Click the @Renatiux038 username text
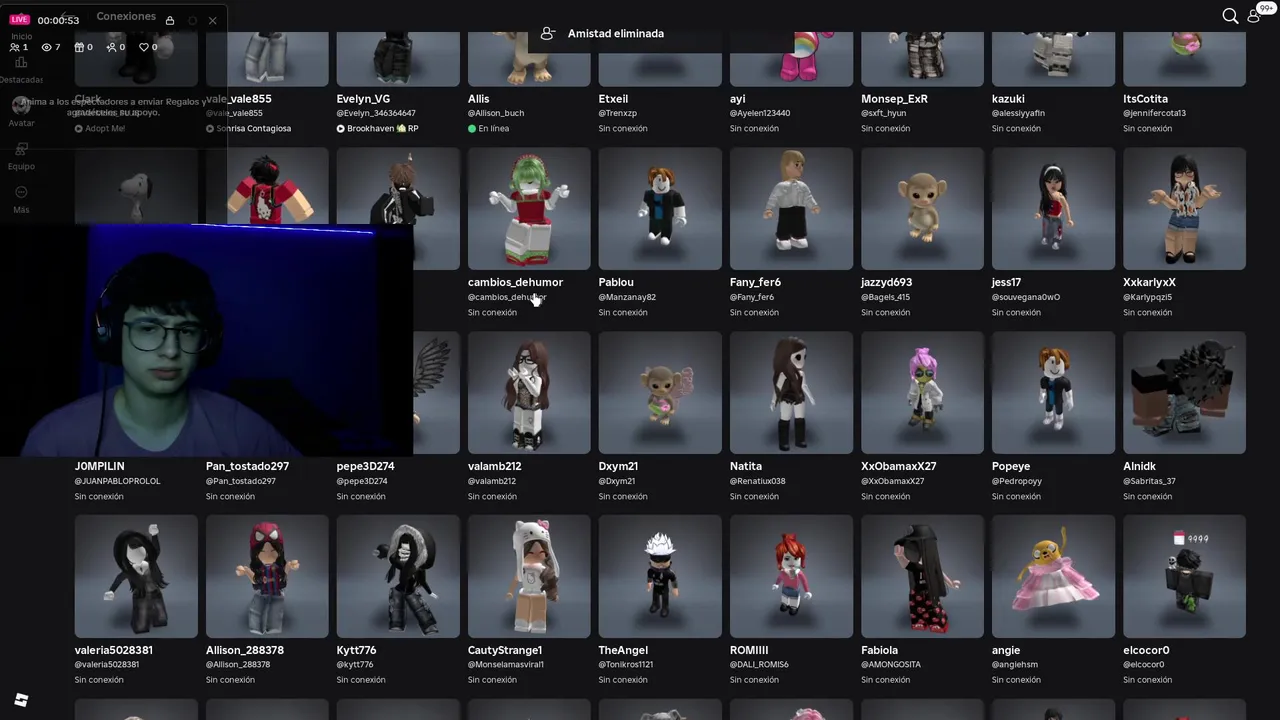The height and width of the screenshot is (720, 1280). click(757, 481)
